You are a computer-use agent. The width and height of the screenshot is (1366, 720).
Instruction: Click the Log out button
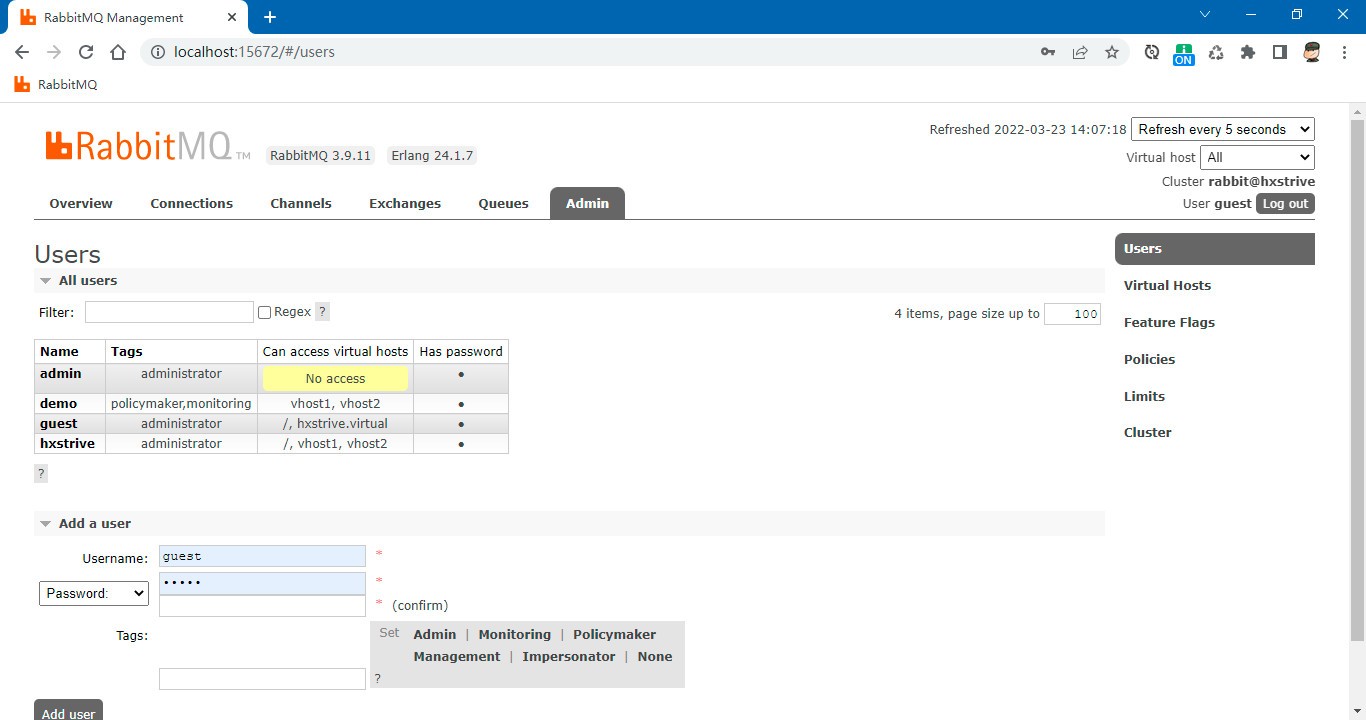[1285, 204]
